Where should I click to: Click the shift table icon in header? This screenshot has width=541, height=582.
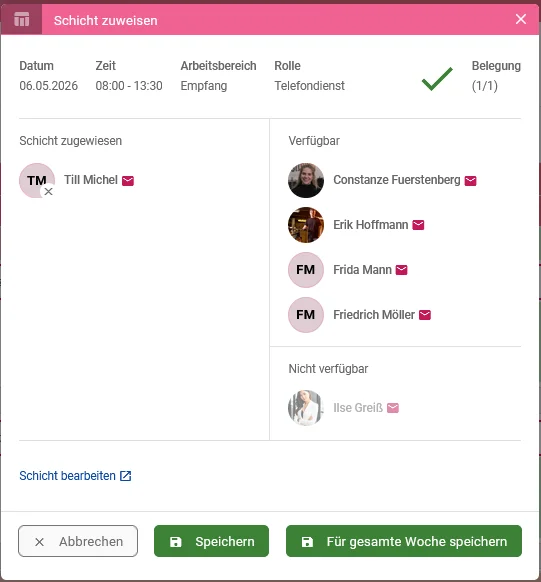[x=22, y=19]
